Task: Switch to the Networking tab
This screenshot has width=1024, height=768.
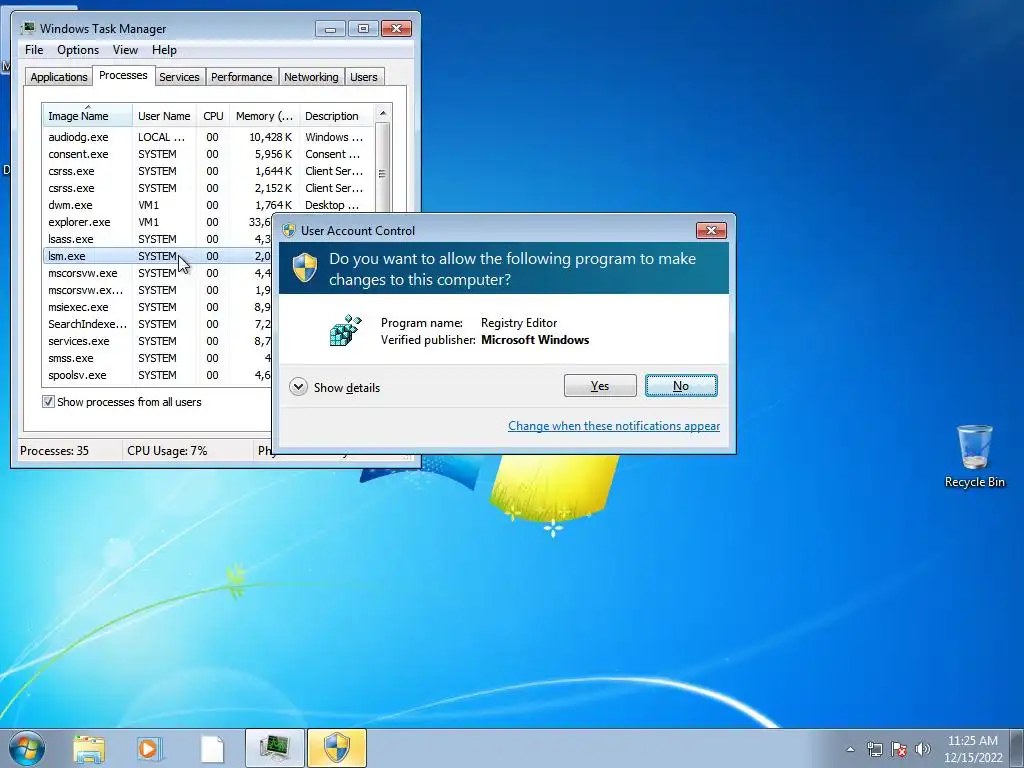Action: pyautogui.click(x=311, y=77)
